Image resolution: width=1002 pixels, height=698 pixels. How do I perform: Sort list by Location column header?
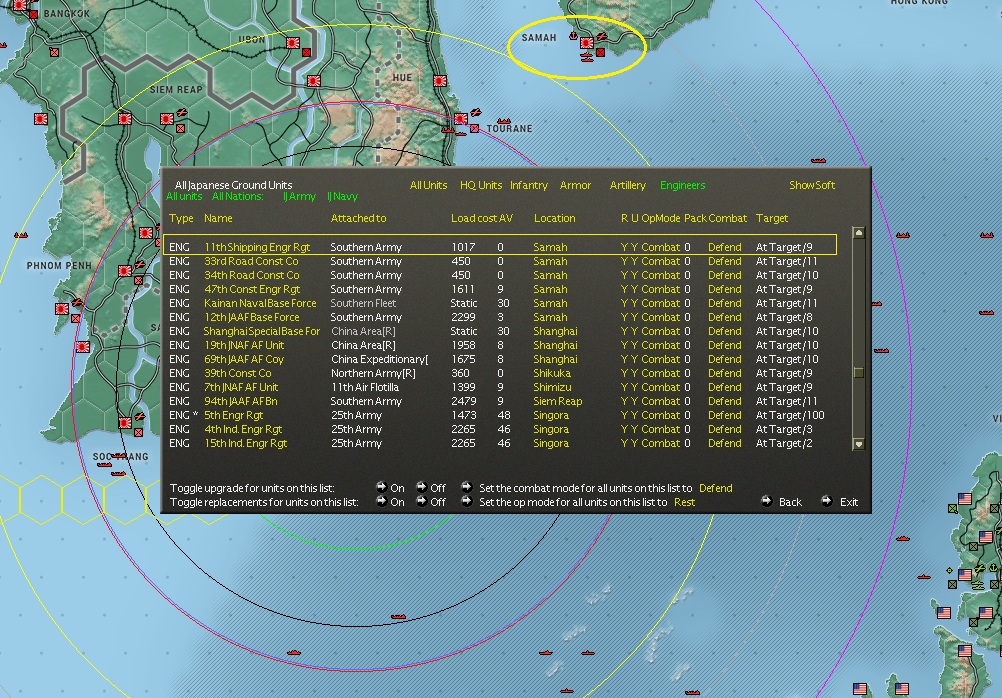555,218
